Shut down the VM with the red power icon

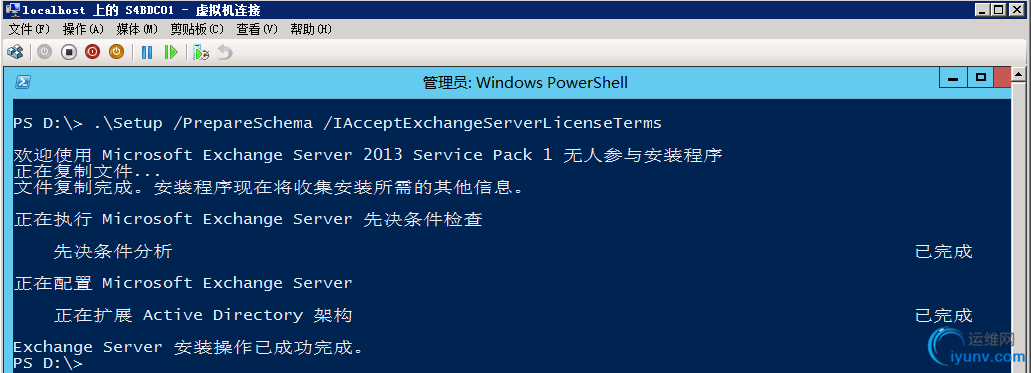pos(92,52)
